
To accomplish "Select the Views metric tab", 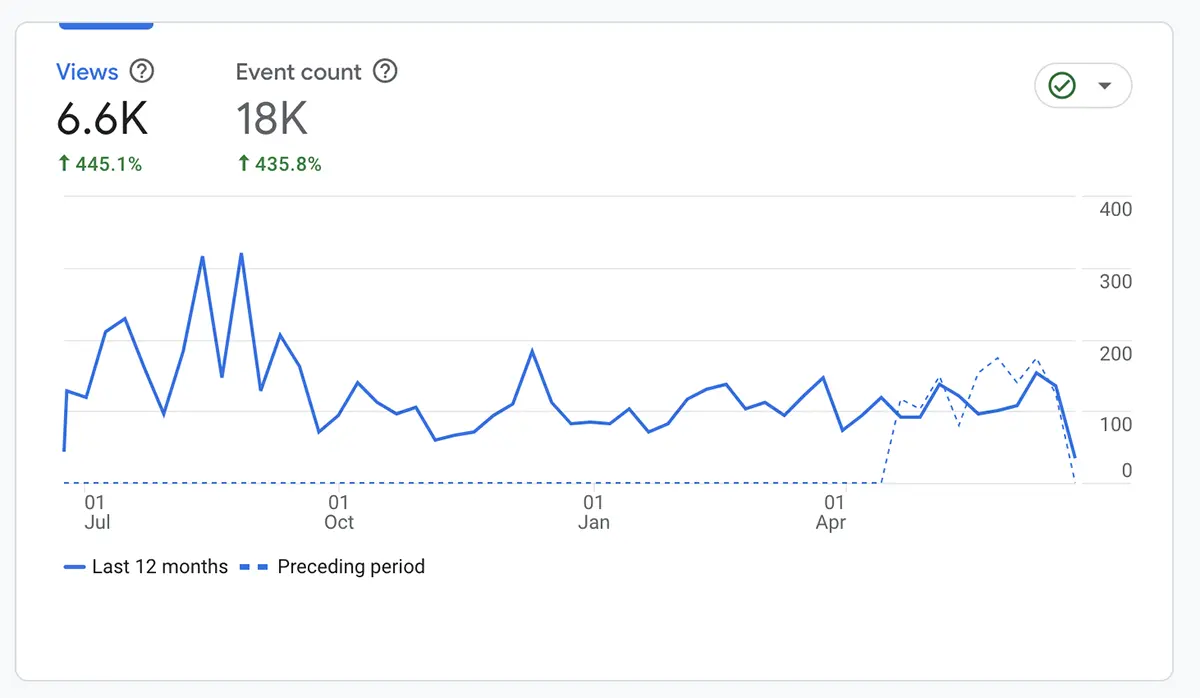I will pos(87,71).
